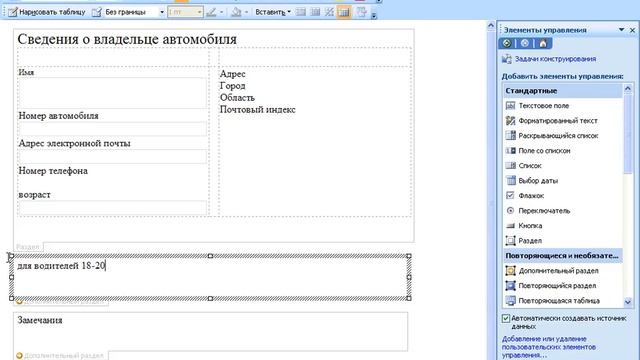Toggle Автоматически создавать источник данных checkbox
Screen dimensions: 640x360
tap(506, 318)
